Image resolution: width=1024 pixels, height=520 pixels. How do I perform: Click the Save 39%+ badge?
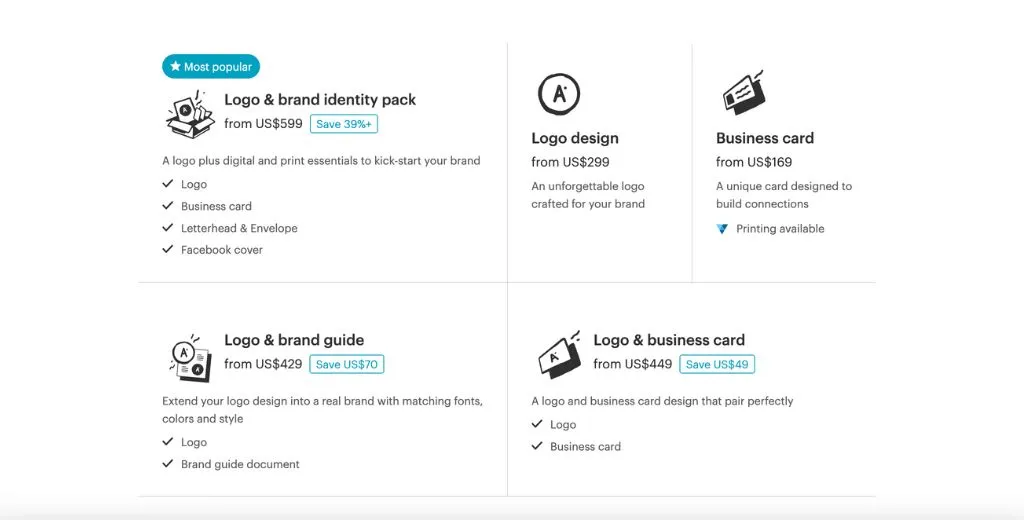[344, 124]
